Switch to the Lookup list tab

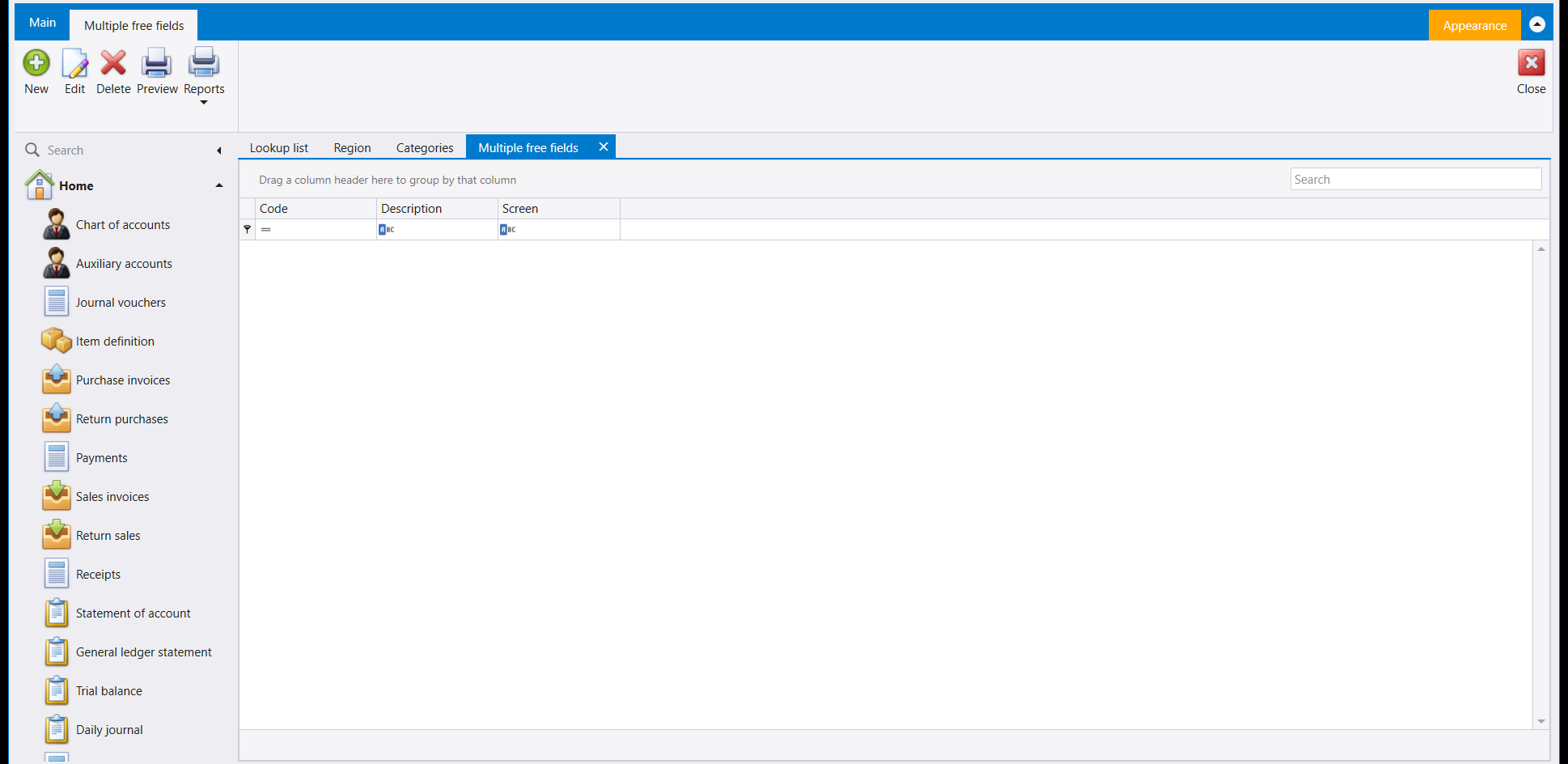[x=279, y=147]
